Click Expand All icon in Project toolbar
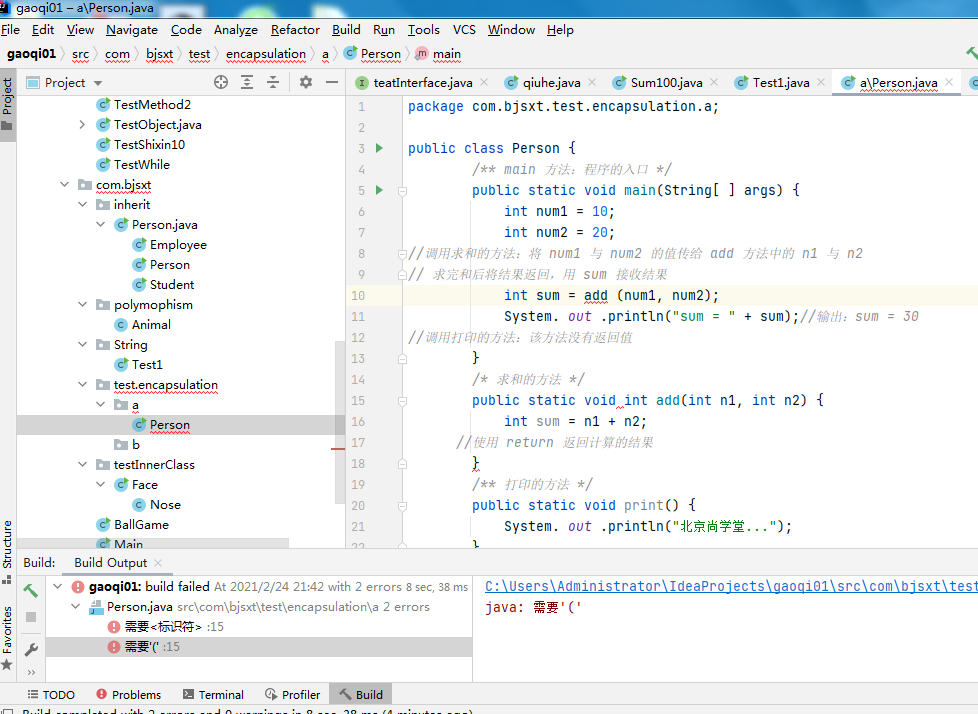The height and width of the screenshot is (714, 978). pos(247,82)
